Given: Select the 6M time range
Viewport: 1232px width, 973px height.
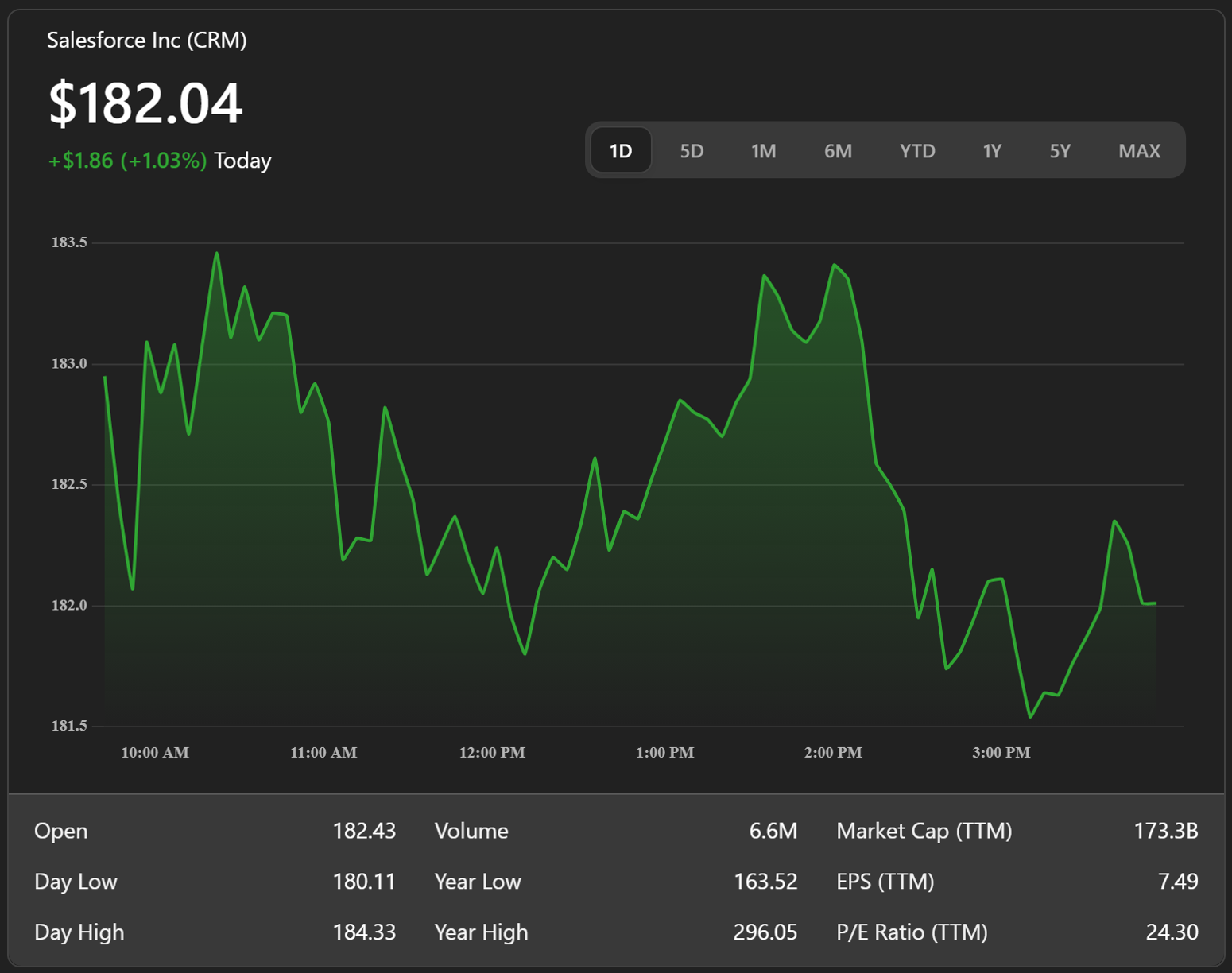Looking at the screenshot, I should (x=838, y=150).
